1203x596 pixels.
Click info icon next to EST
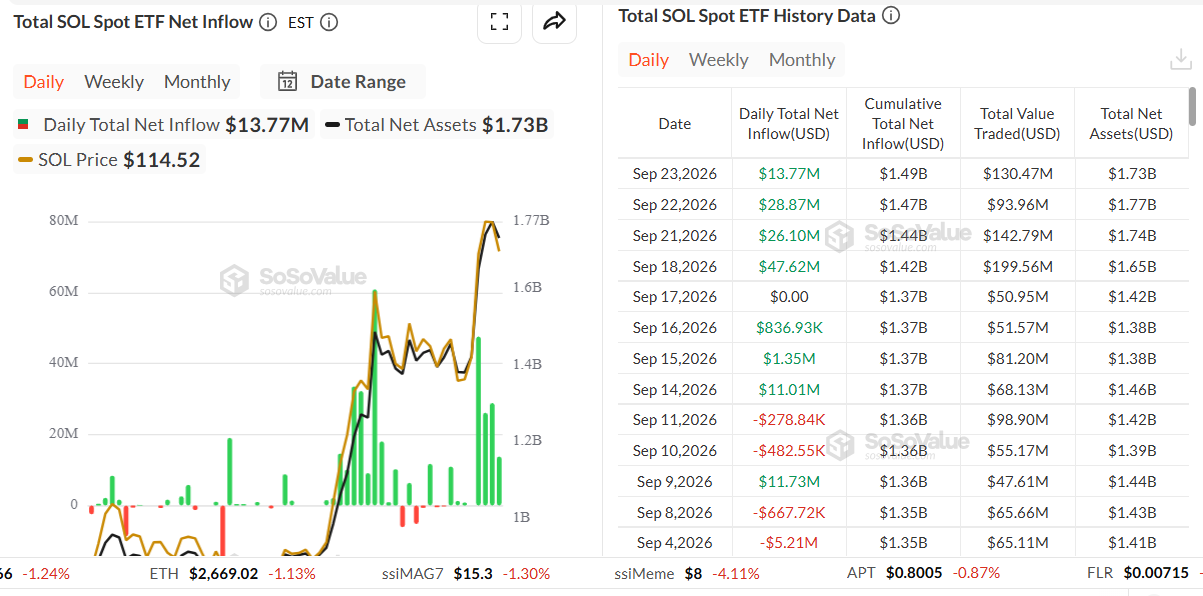coord(328,22)
